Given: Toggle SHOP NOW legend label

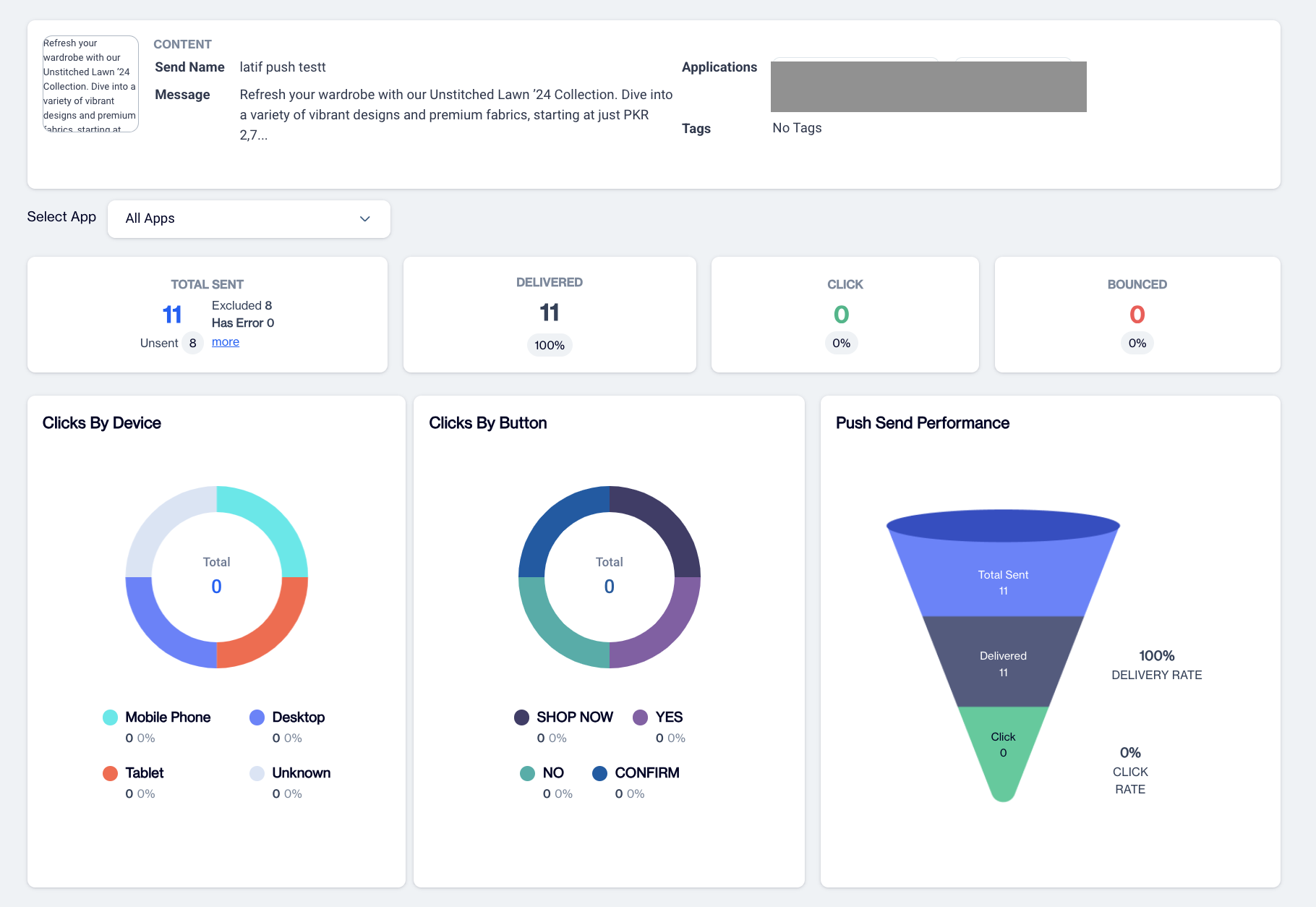Looking at the screenshot, I should coord(575,717).
